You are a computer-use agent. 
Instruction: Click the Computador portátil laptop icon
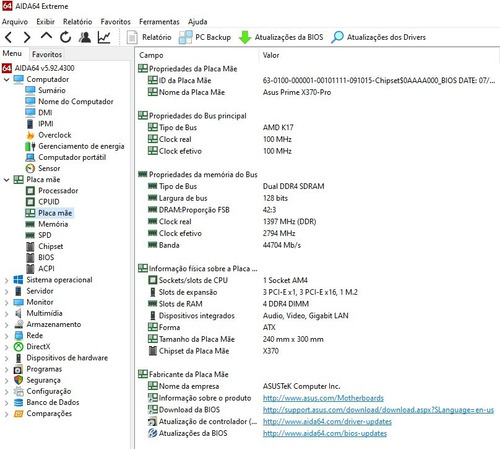coord(30,157)
